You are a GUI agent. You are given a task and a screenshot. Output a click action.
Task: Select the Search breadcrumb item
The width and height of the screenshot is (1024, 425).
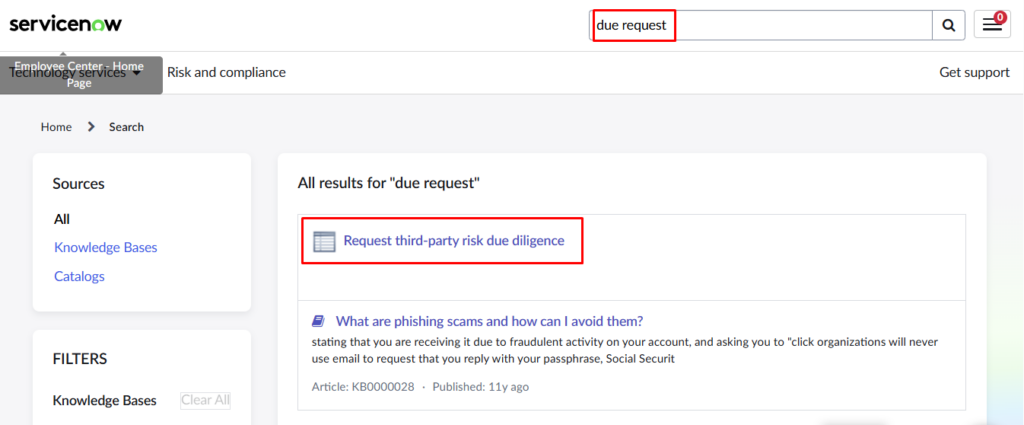(126, 127)
